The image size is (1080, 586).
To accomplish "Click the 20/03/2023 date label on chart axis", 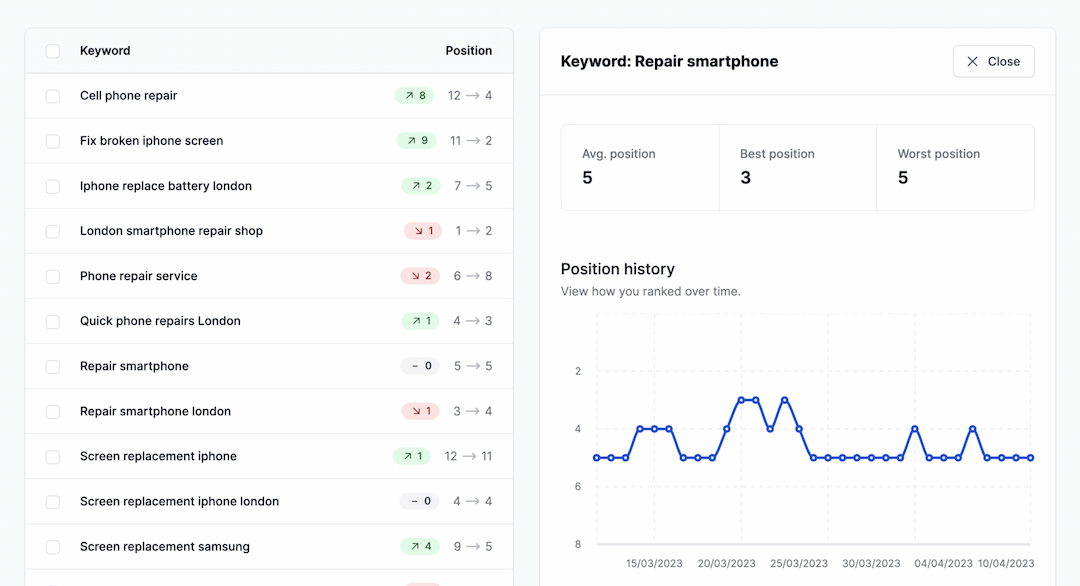I will (726, 564).
